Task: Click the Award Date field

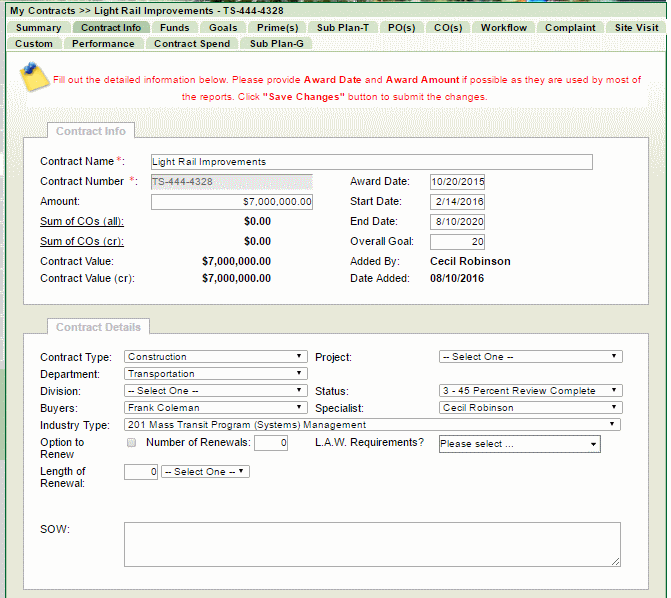Action: point(457,182)
